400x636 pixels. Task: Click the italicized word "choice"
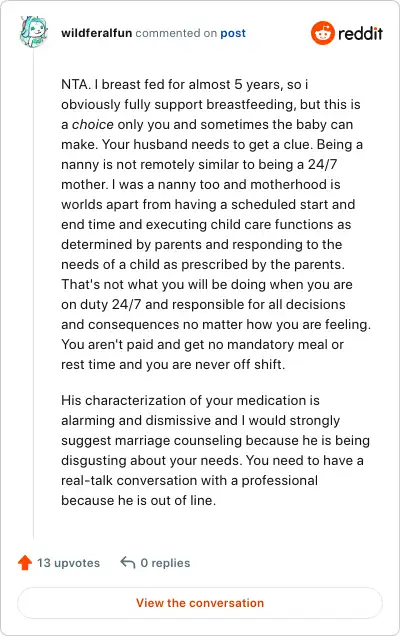pos(92,125)
